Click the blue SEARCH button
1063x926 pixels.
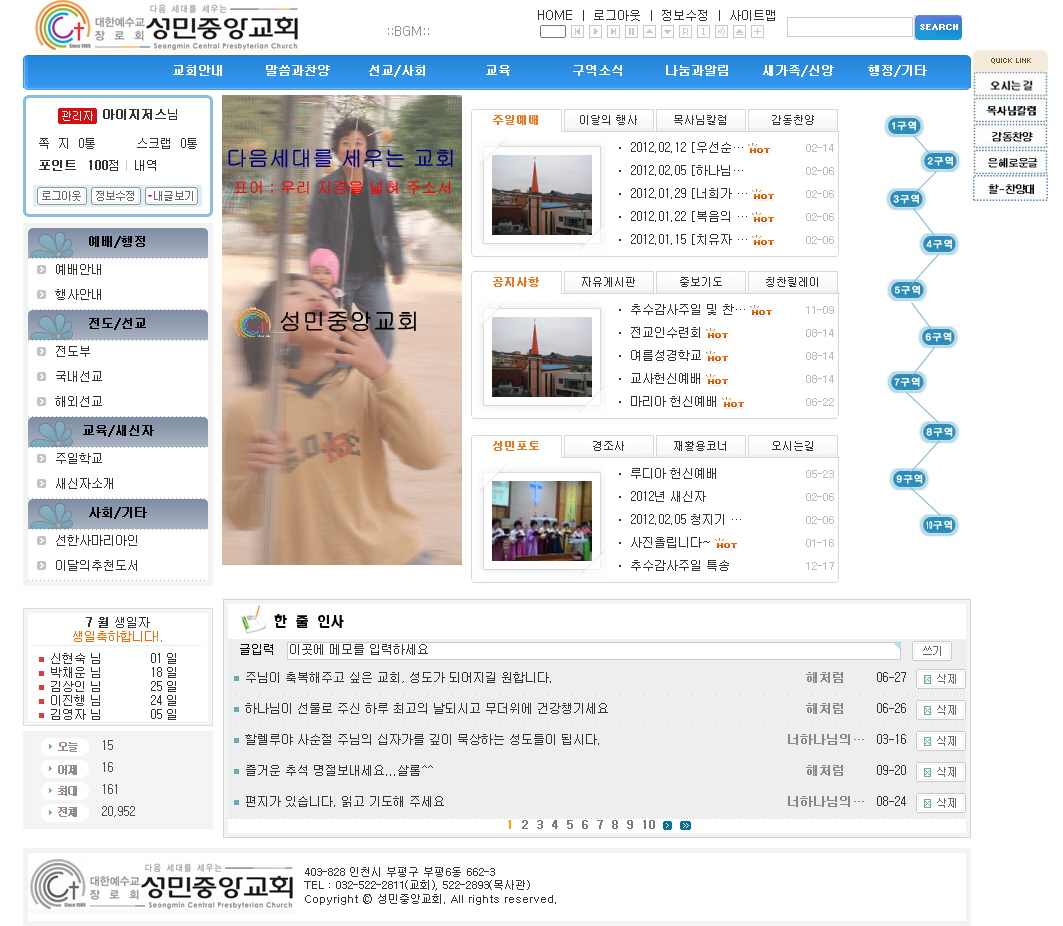click(937, 27)
